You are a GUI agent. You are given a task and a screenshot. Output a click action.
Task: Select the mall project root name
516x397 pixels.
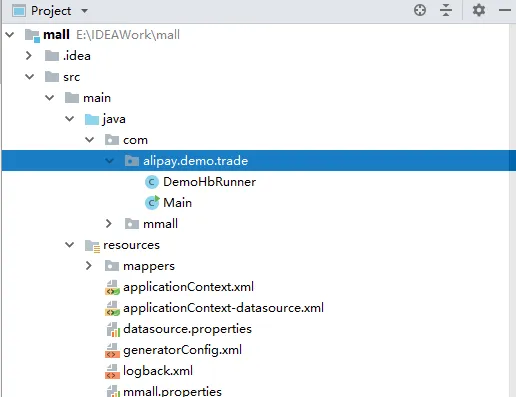pos(56,35)
